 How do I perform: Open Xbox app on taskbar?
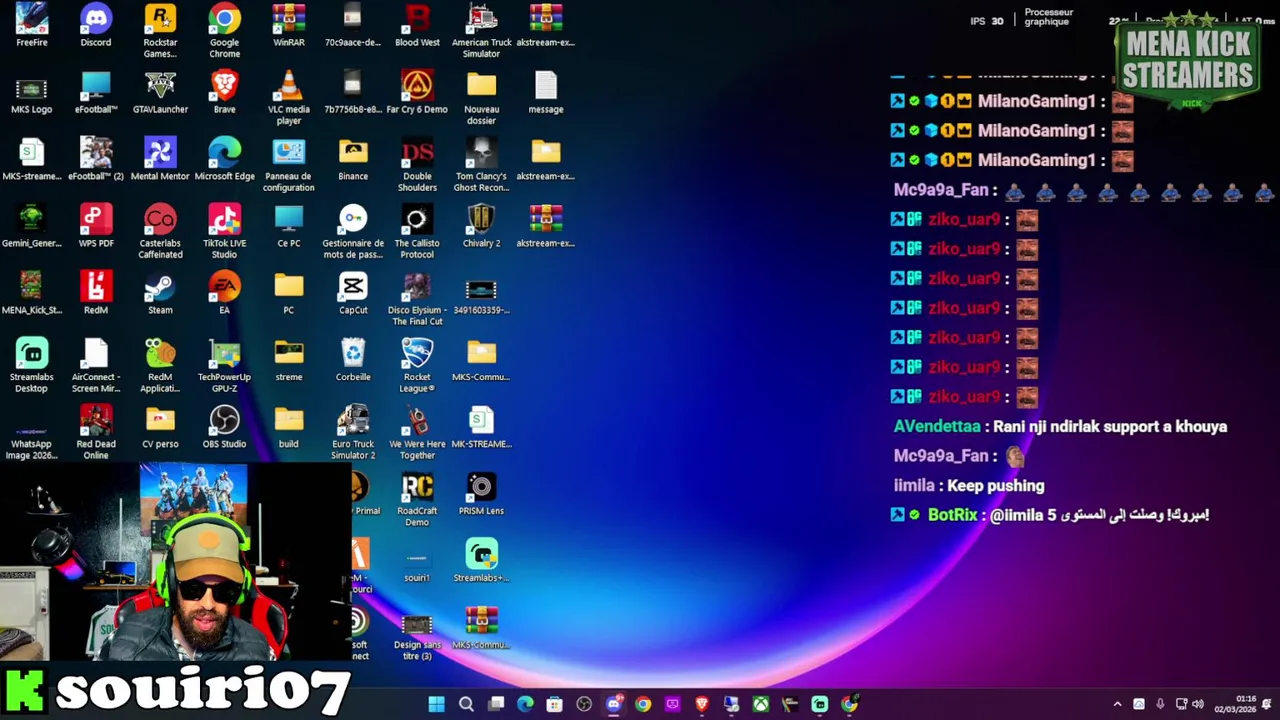coord(761,704)
